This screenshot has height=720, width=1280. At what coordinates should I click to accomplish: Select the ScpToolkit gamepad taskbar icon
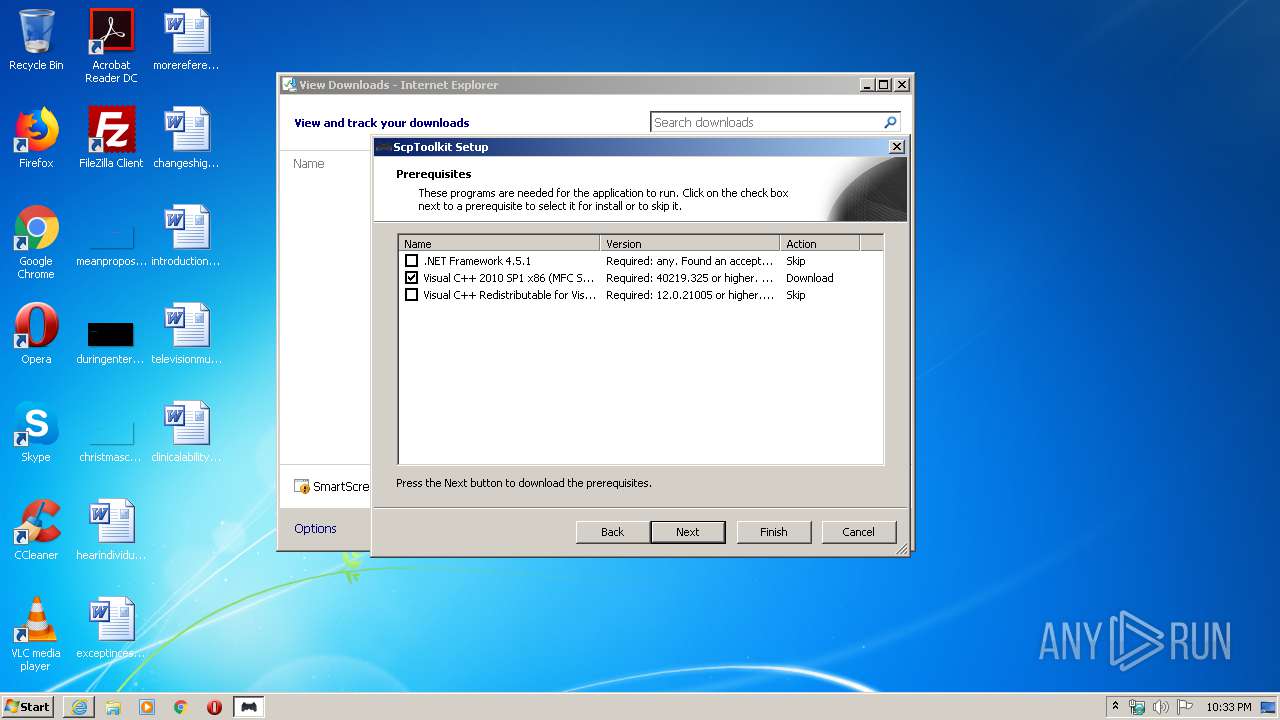(249, 707)
